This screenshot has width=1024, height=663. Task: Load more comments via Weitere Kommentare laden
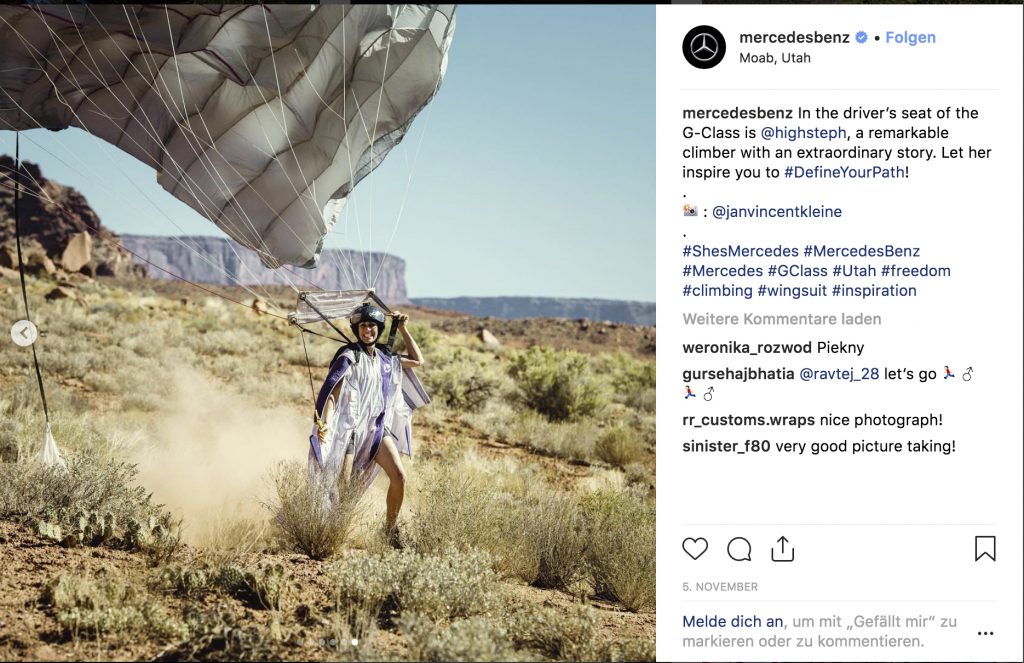click(782, 319)
